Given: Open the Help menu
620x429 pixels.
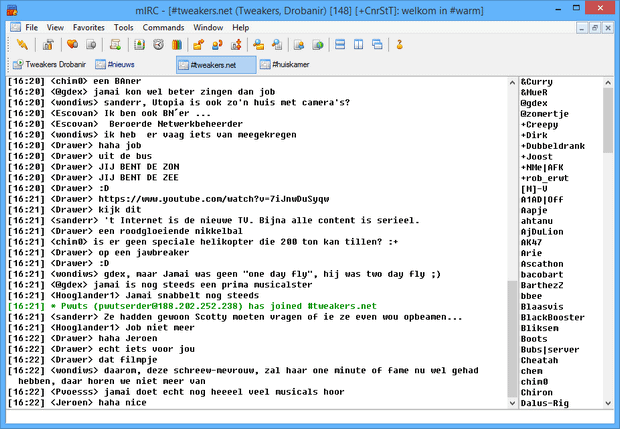Looking at the screenshot, I should point(240,28).
